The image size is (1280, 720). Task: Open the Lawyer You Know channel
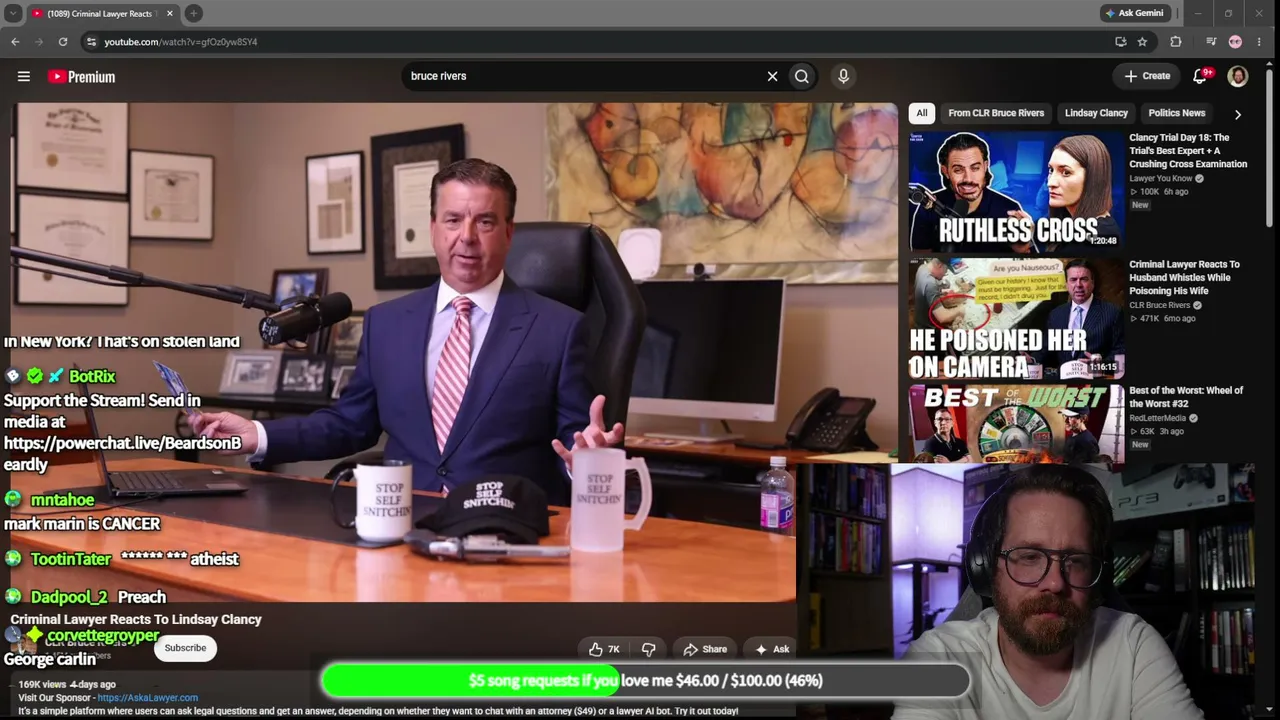click(1160, 179)
